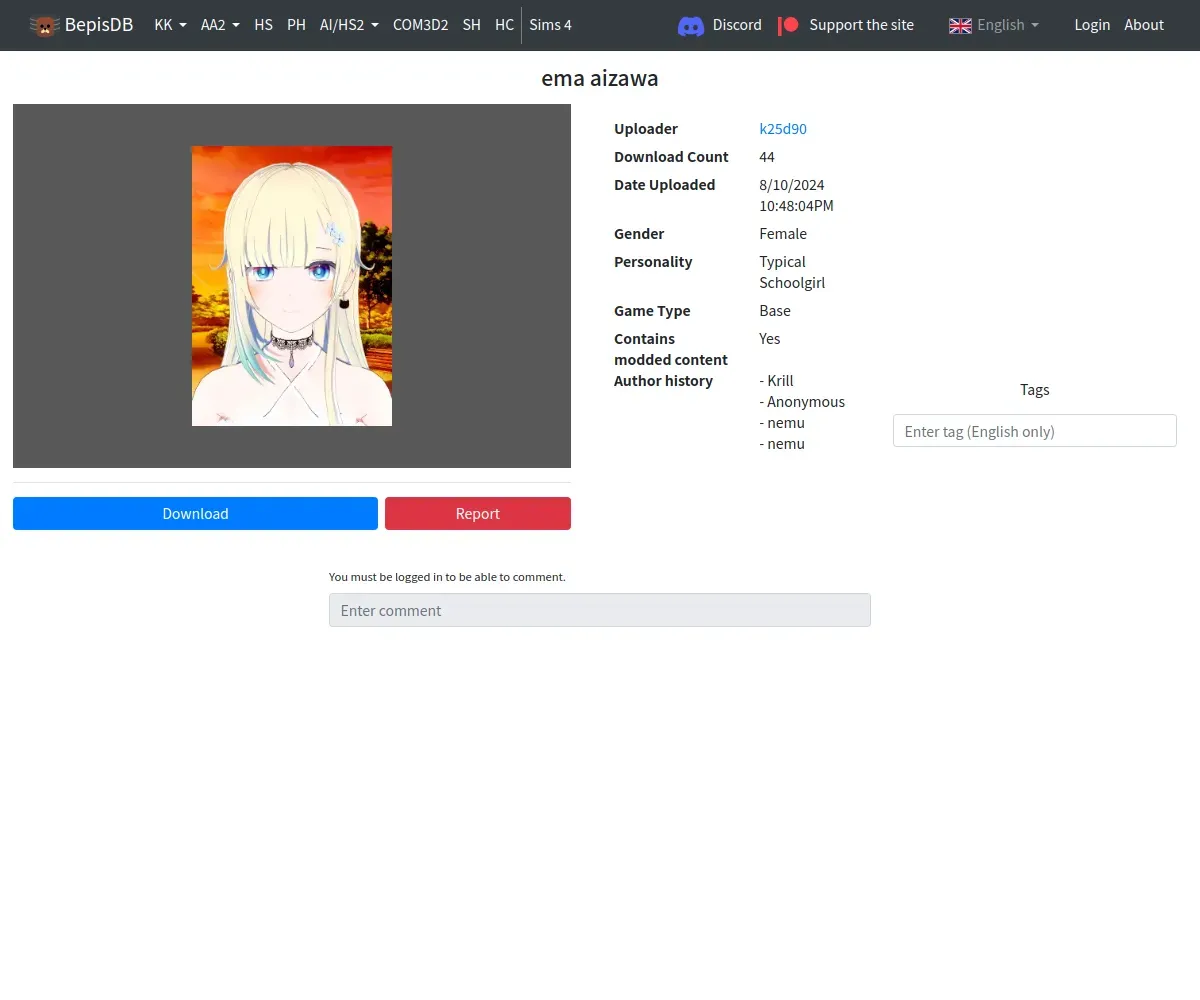Click Support the site link
This screenshot has height=1000, width=1200.
(x=861, y=25)
